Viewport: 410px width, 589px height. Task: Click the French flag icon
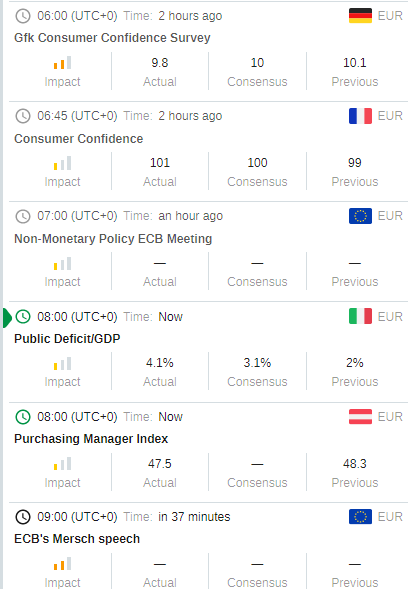(360, 116)
